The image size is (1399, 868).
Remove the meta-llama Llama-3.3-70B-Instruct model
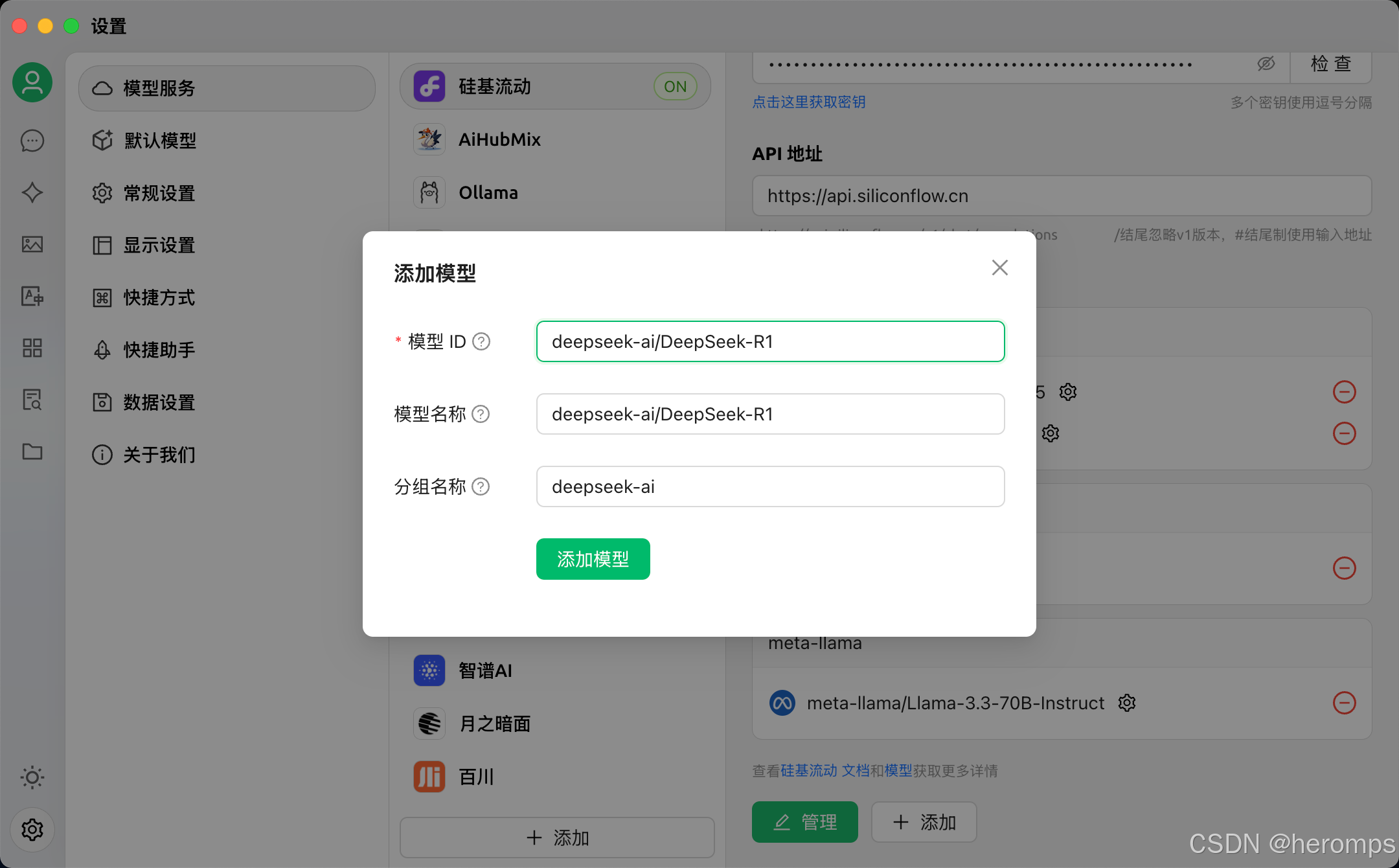[1344, 703]
